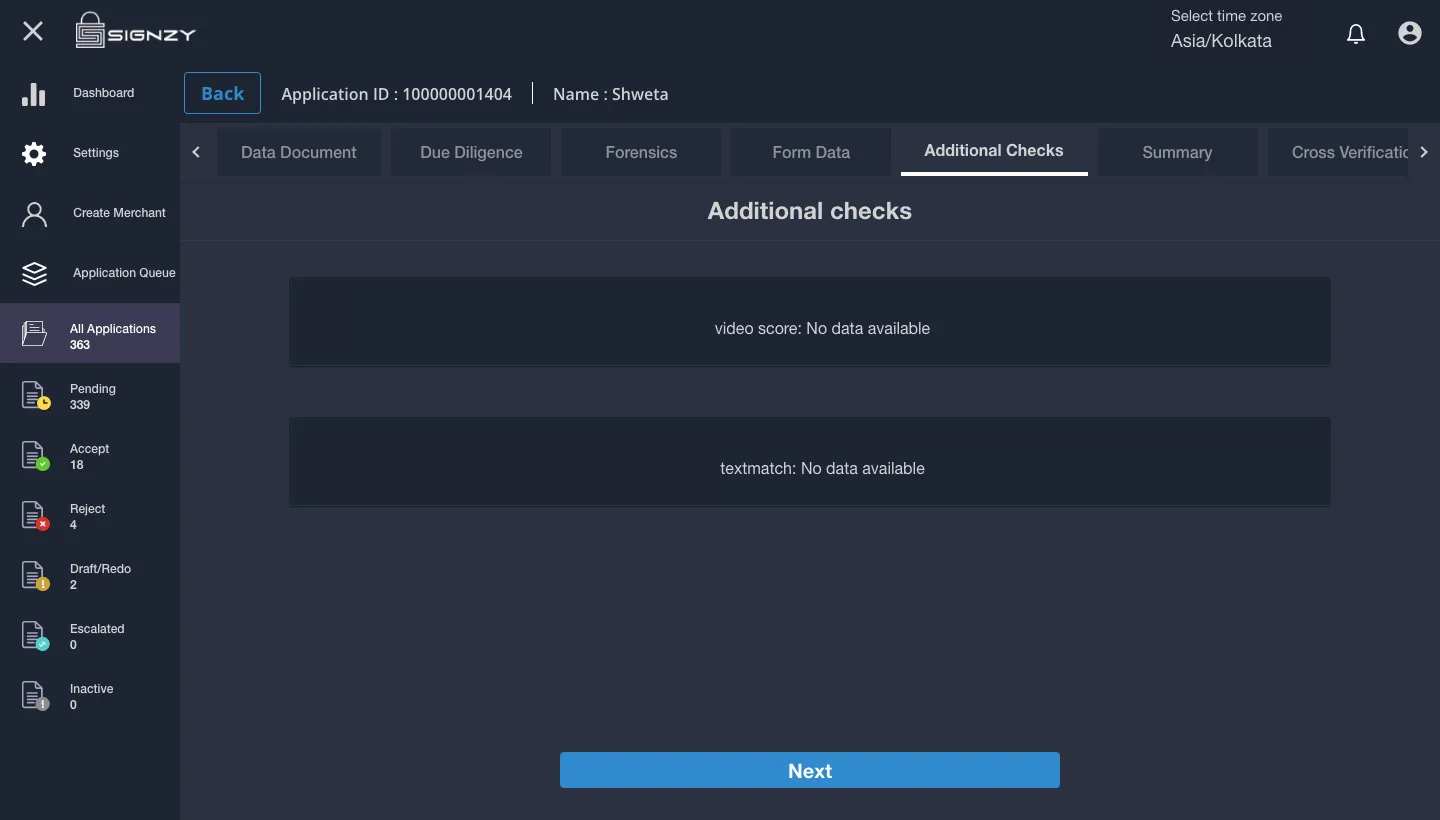Click the video score No data card
This screenshot has width=1440, height=820.
click(810, 322)
